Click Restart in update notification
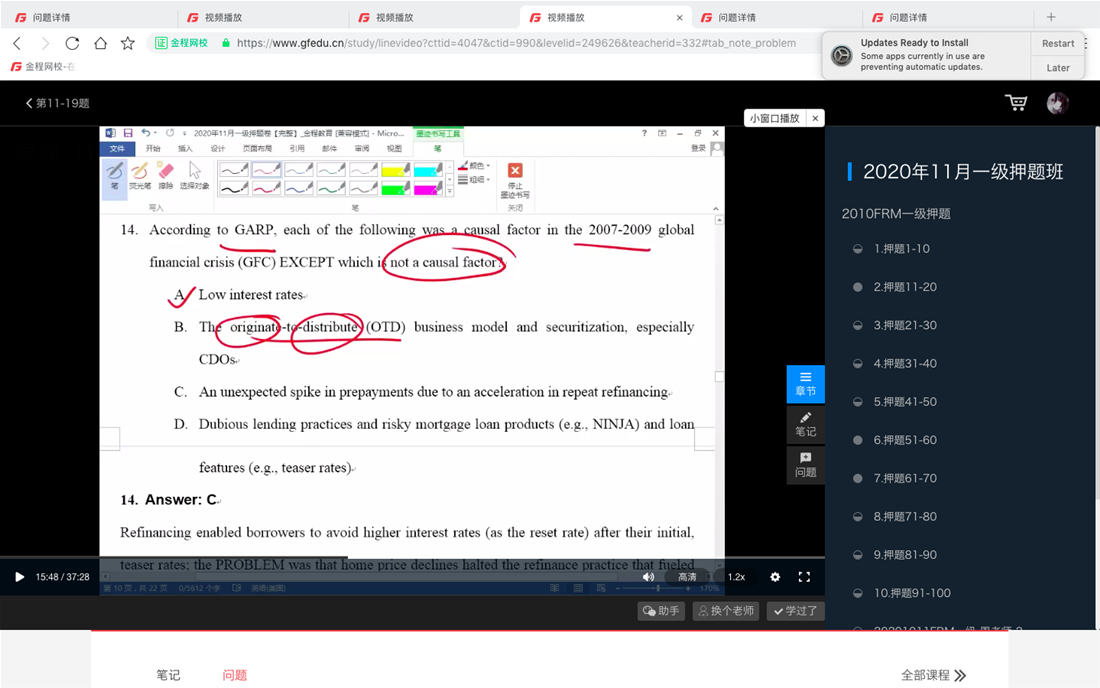The width and height of the screenshot is (1100, 688). click(1058, 43)
